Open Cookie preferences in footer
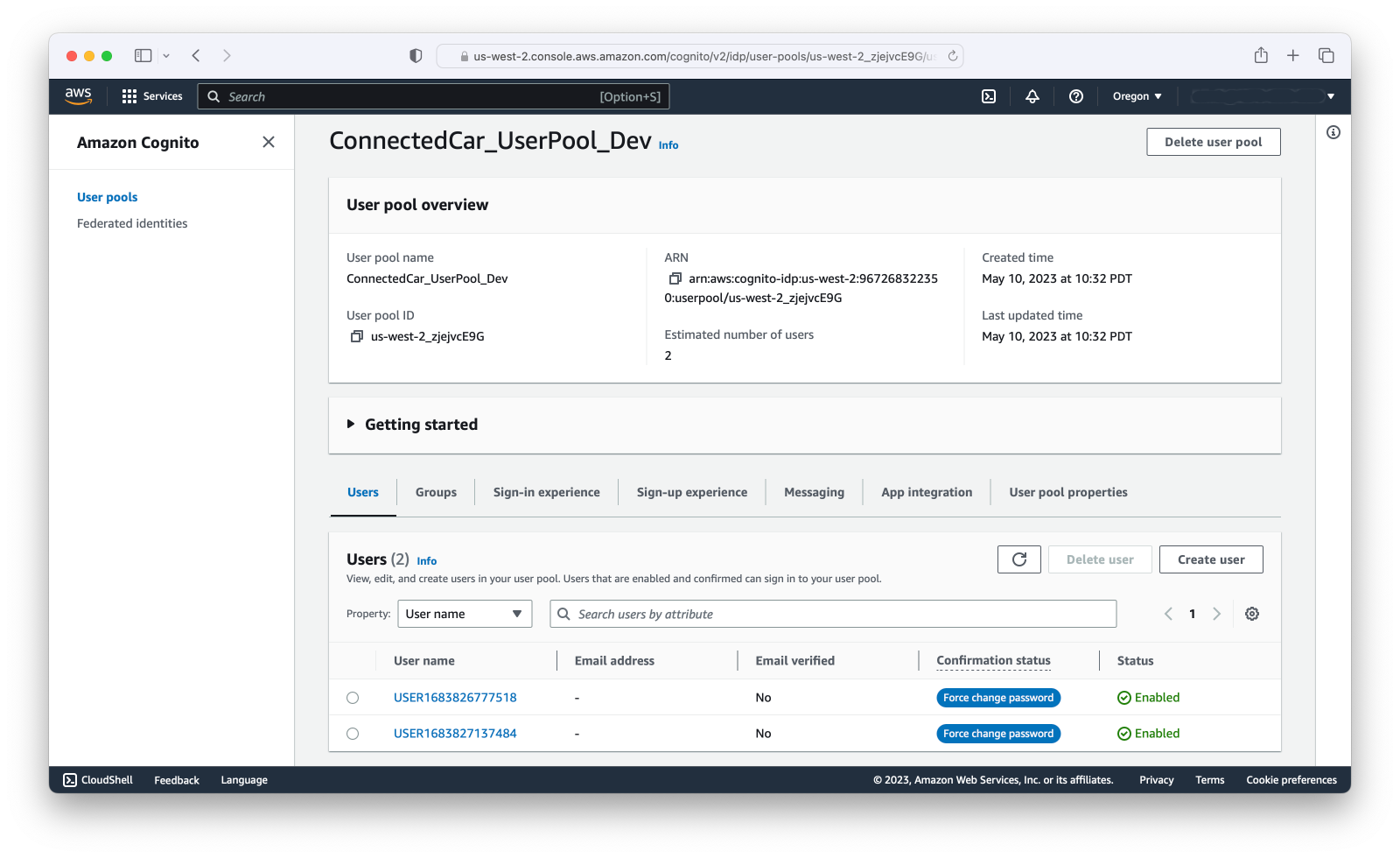The width and height of the screenshot is (1400, 858). [1291, 780]
